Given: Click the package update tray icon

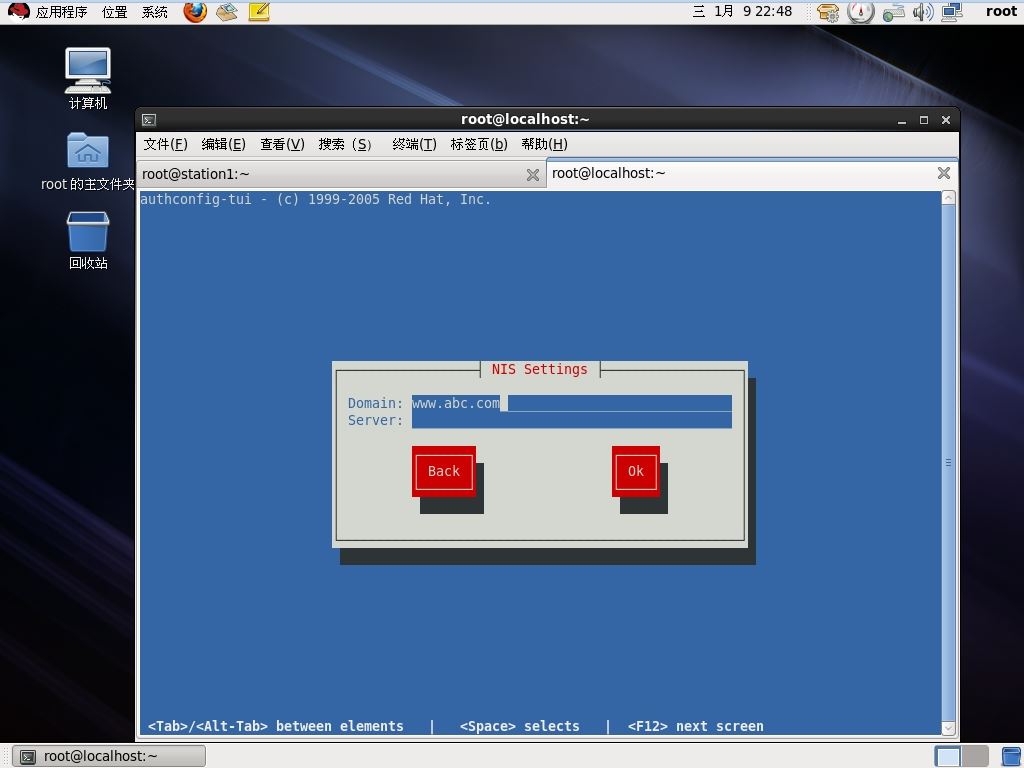Looking at the screenshot, I should point(827,12).
